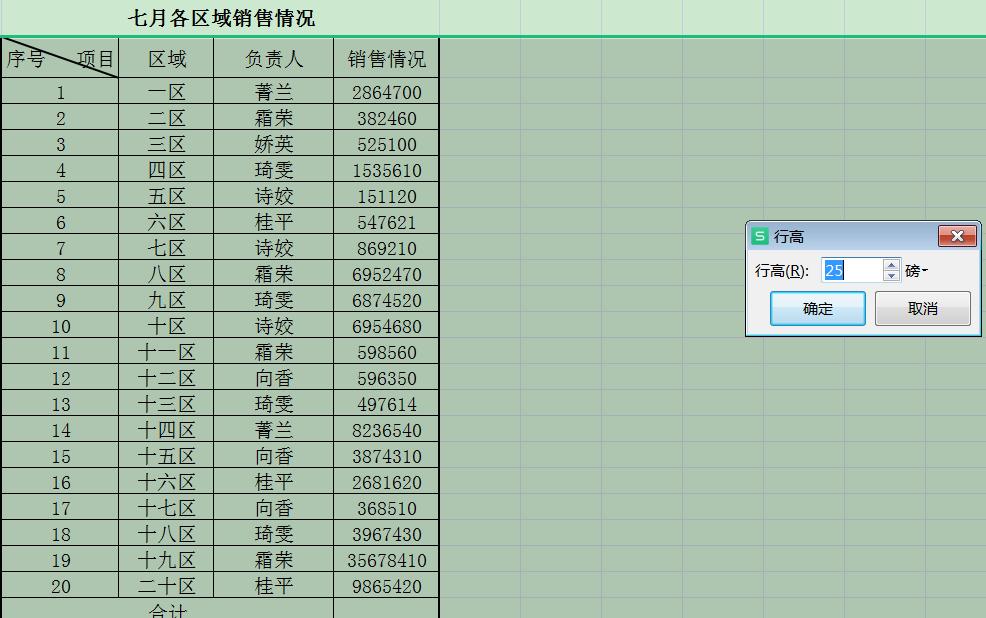Select the 桂平 cell in the final row

coord(274,586)
